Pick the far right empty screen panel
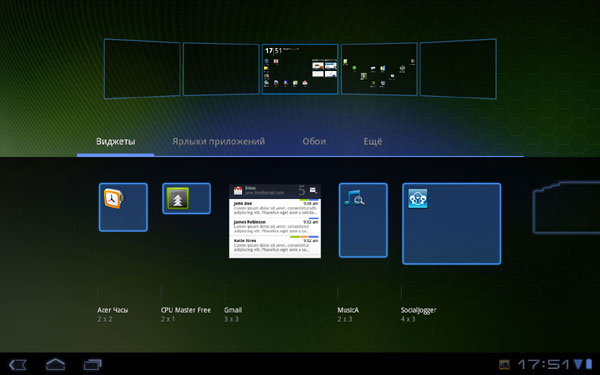The width and height of the screenshot is (600, 375). (458, 68)
